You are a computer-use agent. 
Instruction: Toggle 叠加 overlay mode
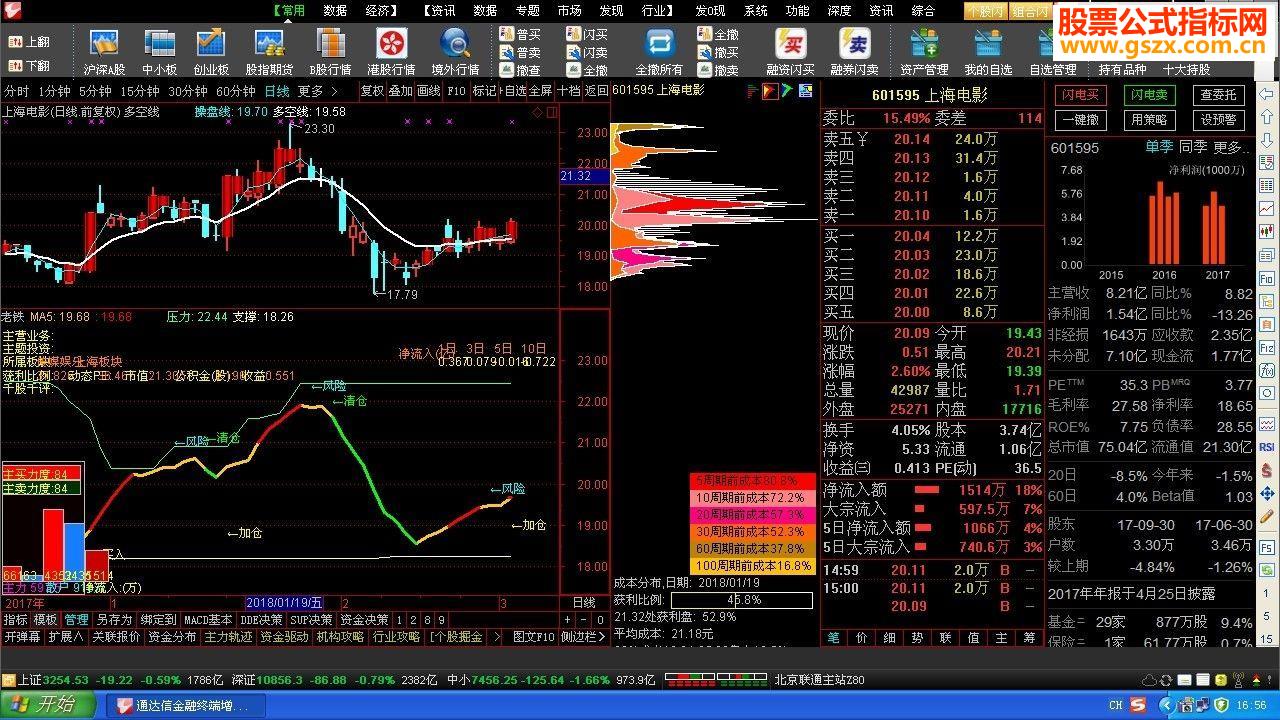click(x=400, y=91)
